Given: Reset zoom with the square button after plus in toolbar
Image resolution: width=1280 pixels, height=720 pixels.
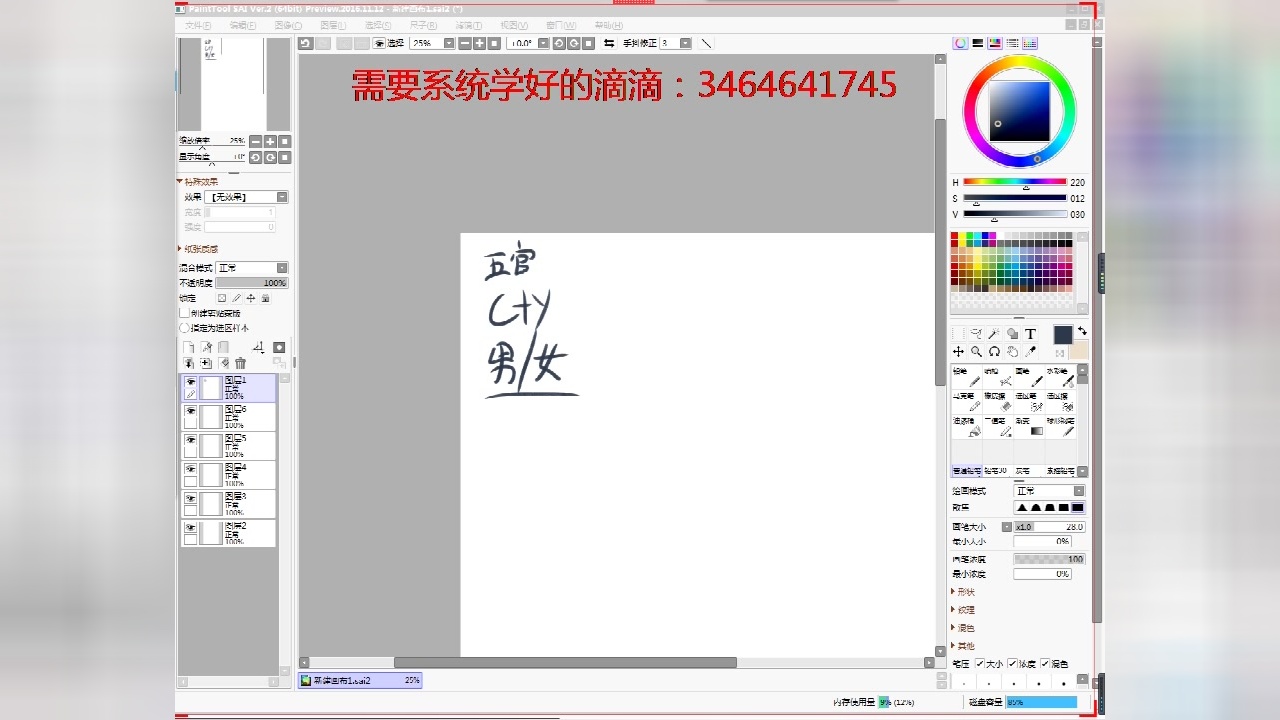Looking at the screenshot, I should (x=494, y=43).
